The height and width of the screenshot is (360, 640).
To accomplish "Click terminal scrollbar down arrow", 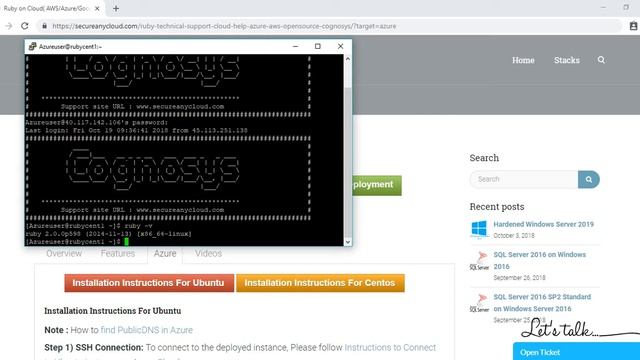I will coord(348,242).
